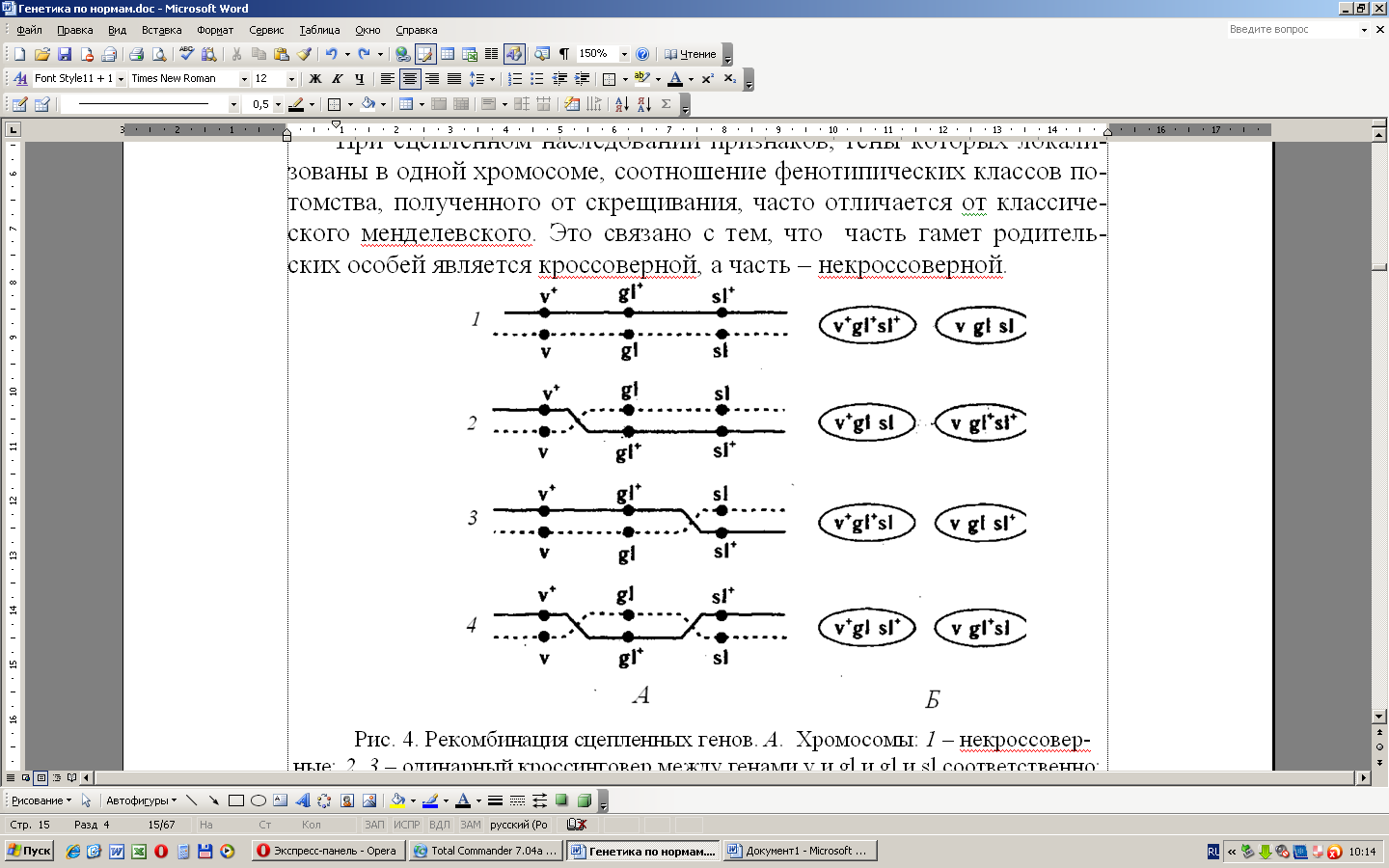Open the Вставка menu
The image size is (1389, 868).
pyautogui.click(x=161, y=30)
